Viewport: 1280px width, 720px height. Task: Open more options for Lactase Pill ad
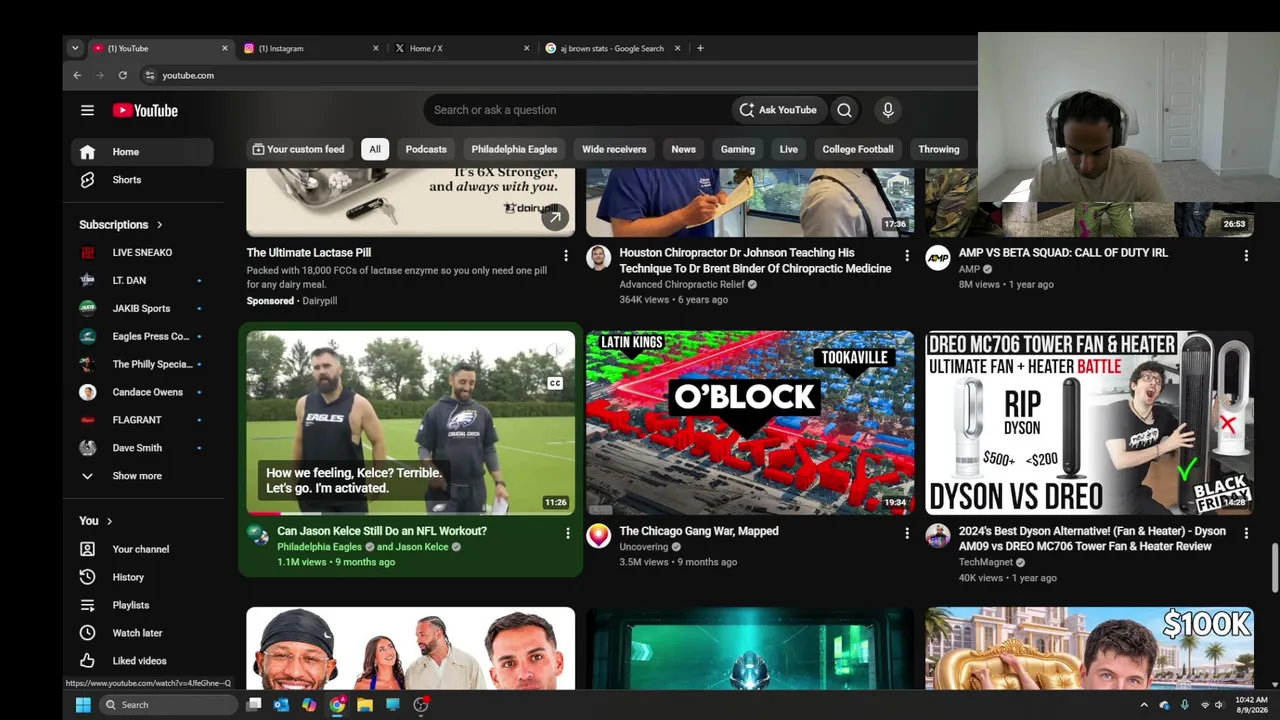(566, 255)
